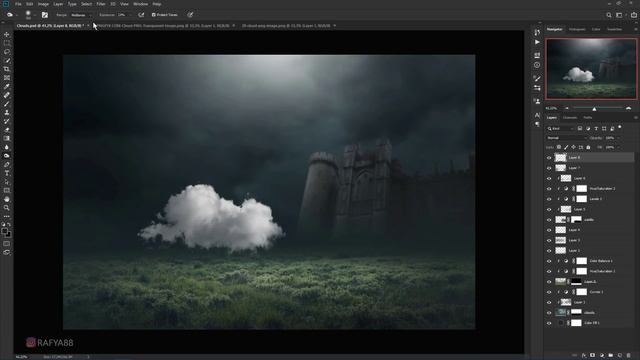Open the Image menu
Screen dimensions: 640x360
[43, 4]
